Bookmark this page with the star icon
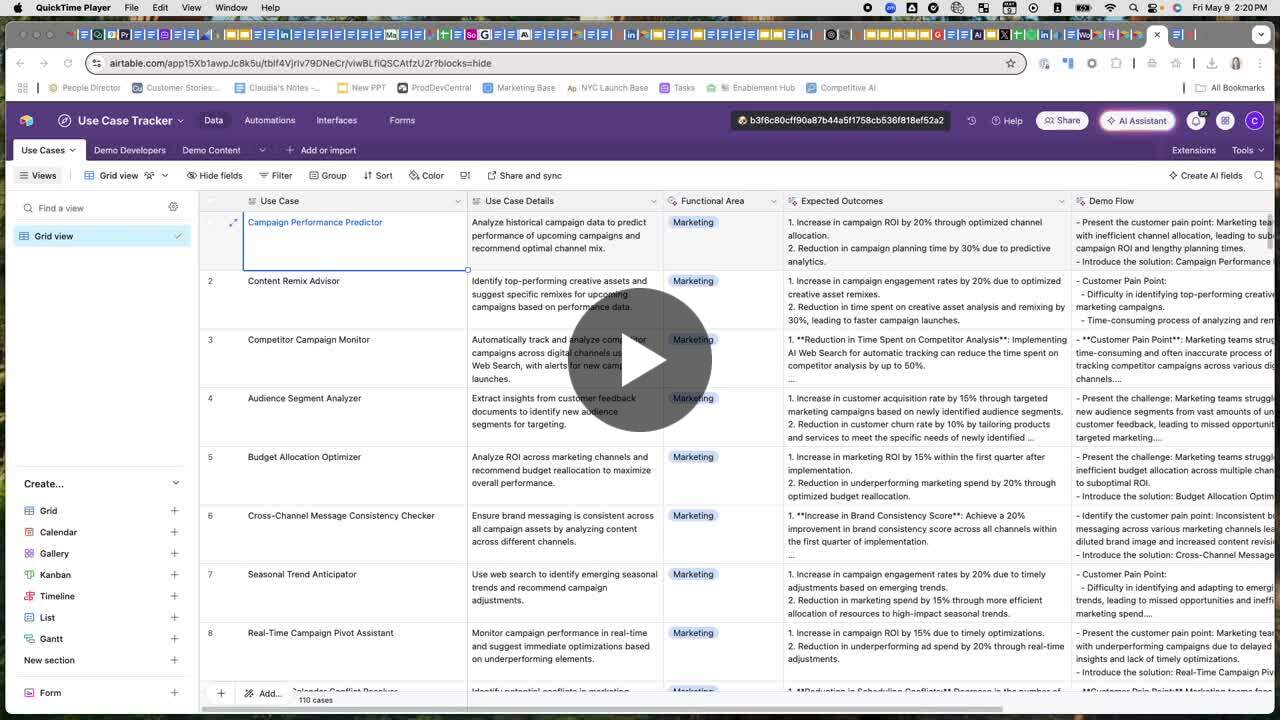Viewport: 1280px width, 720px height. [x=1010, y=63]
